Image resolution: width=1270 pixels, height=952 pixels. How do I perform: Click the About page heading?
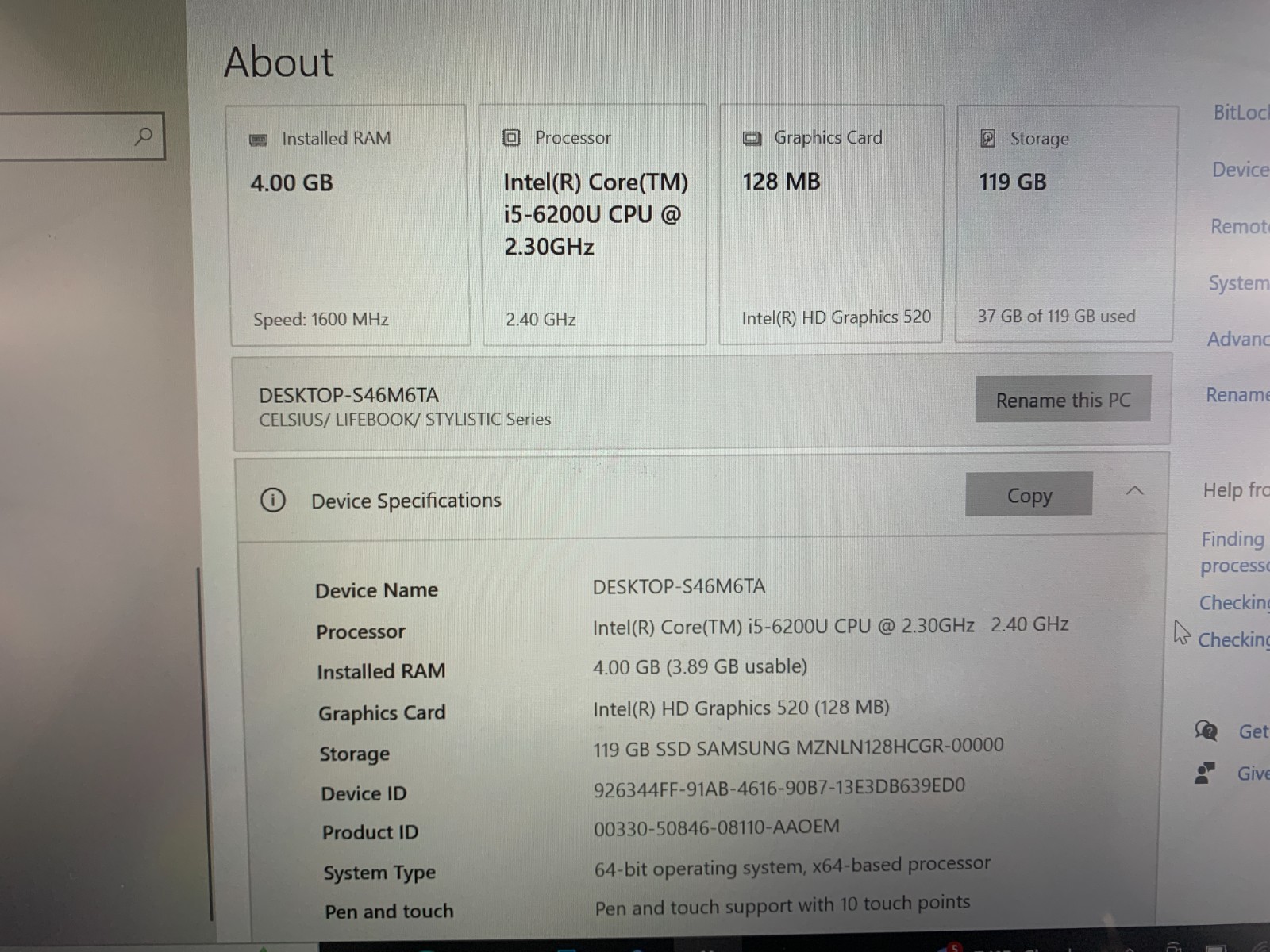coord(279,62)
